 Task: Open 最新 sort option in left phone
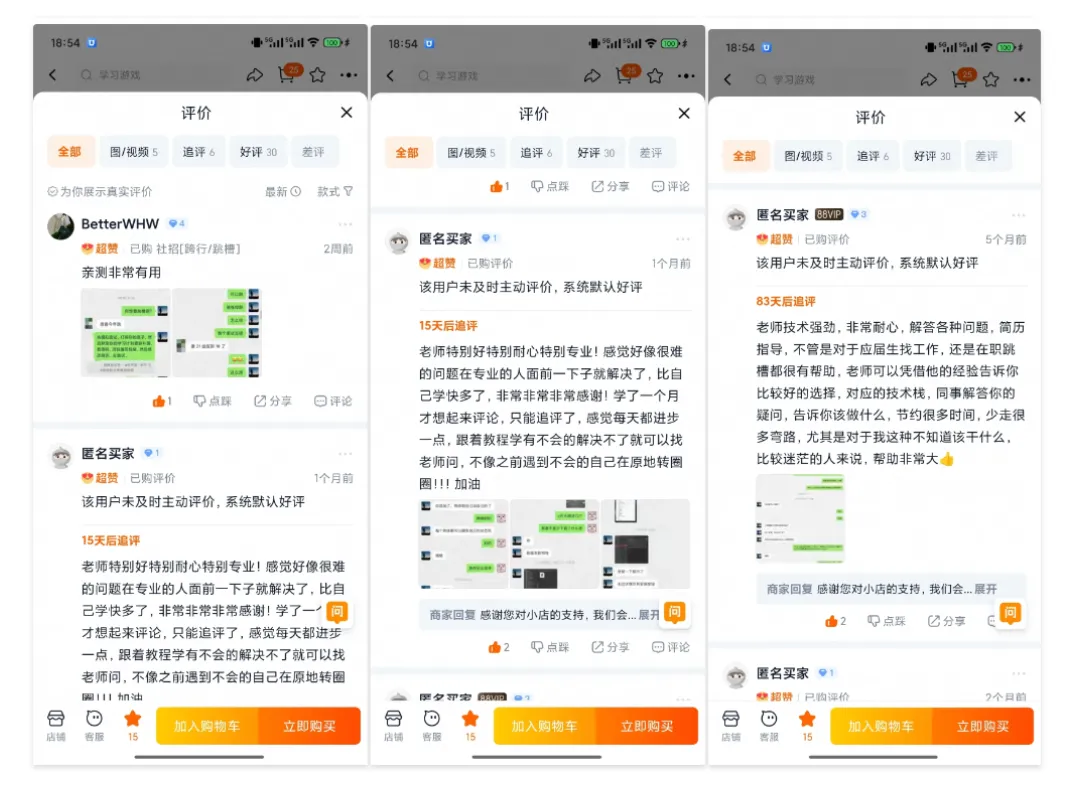[283, 191]
